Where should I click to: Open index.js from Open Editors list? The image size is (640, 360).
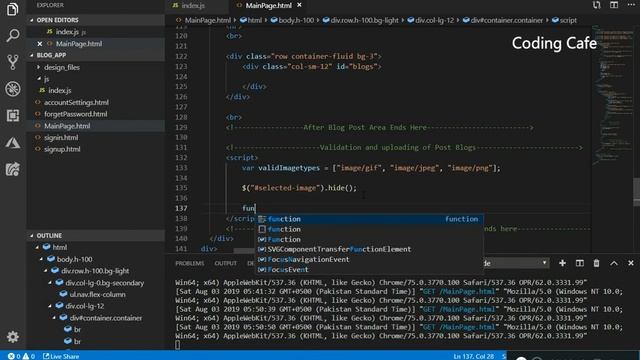[x=67, y=32]
